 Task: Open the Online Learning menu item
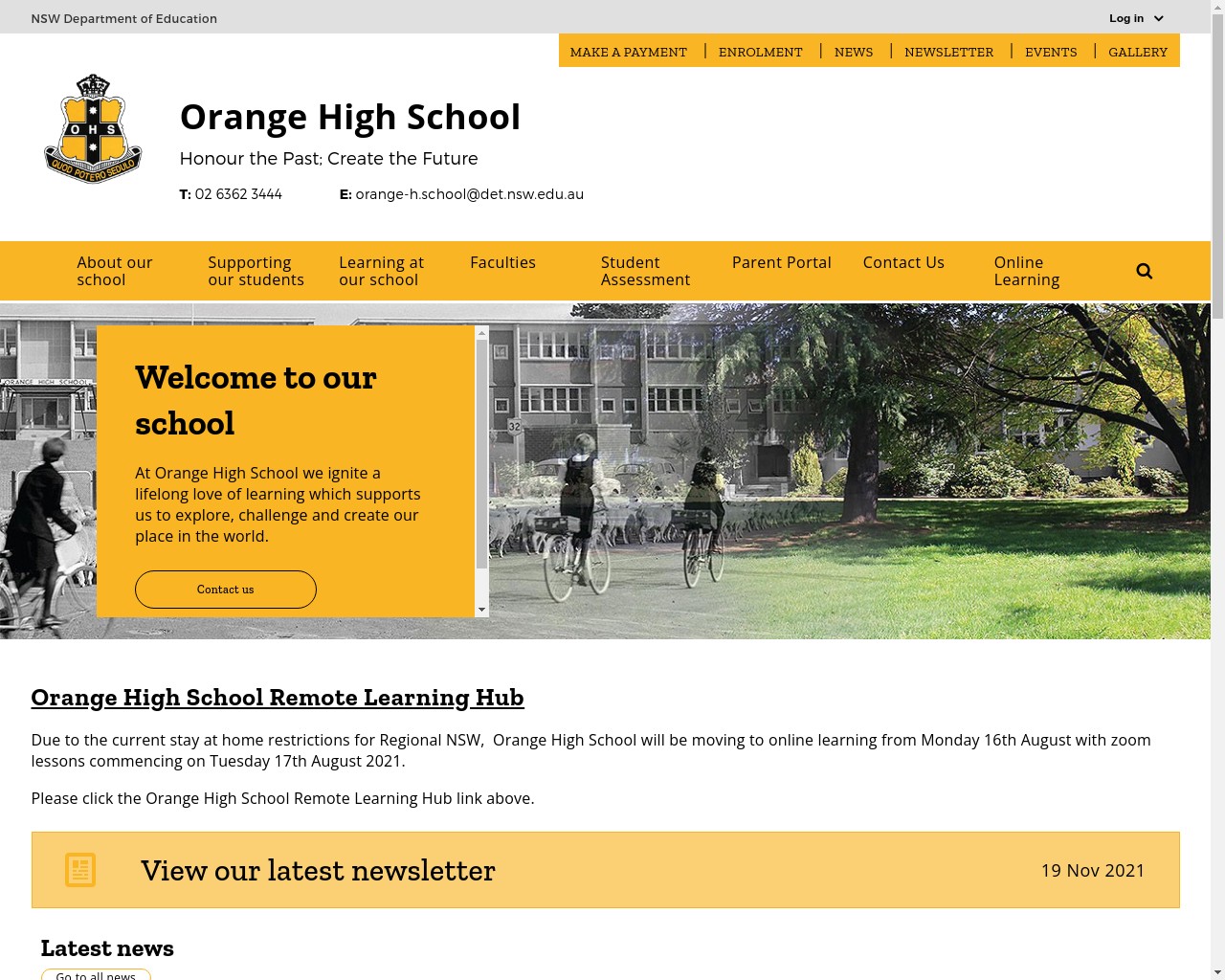[x=1027, y=271]
